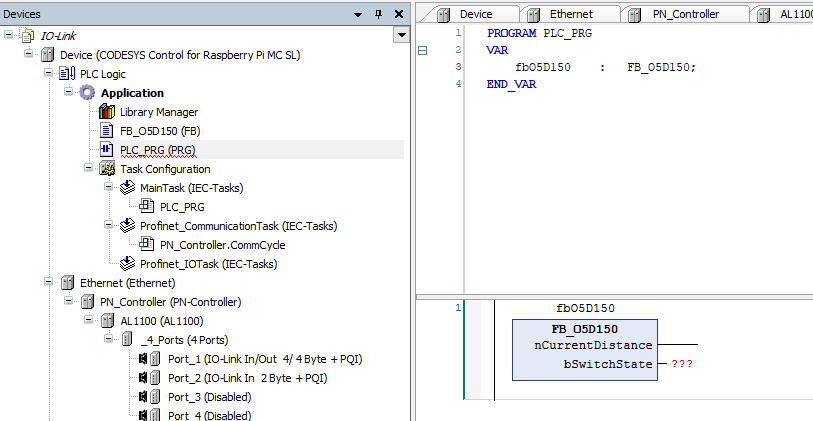Close the Devices panel
813x421 pixels.
[x=398, y=14]
